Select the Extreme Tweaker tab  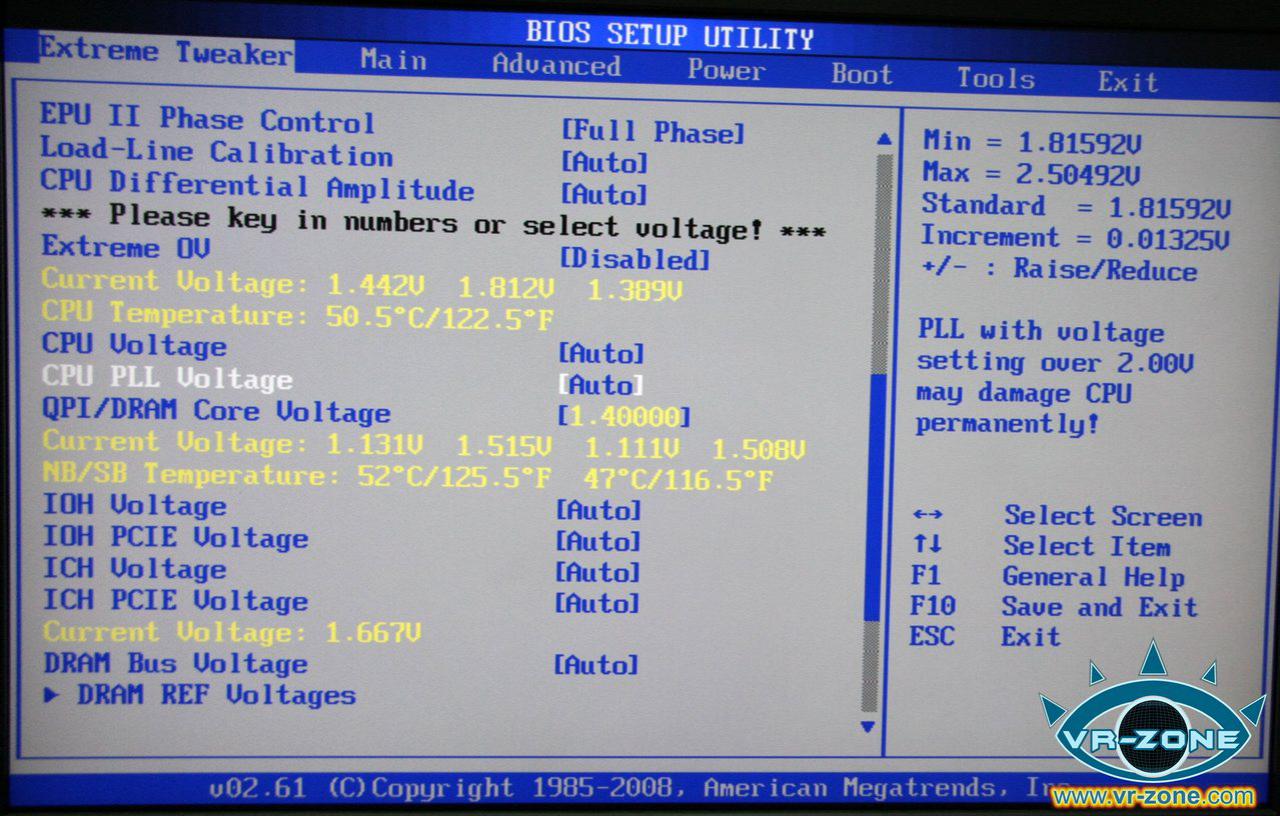(166, 51)
